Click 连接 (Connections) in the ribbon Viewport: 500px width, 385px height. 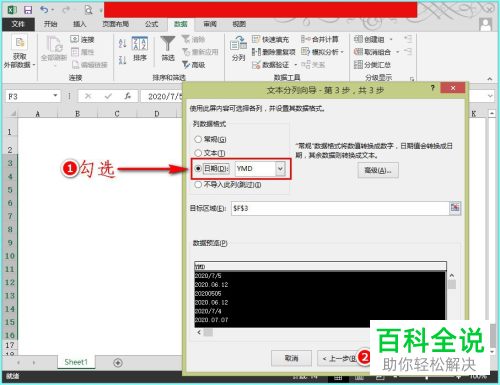point(83,39)
